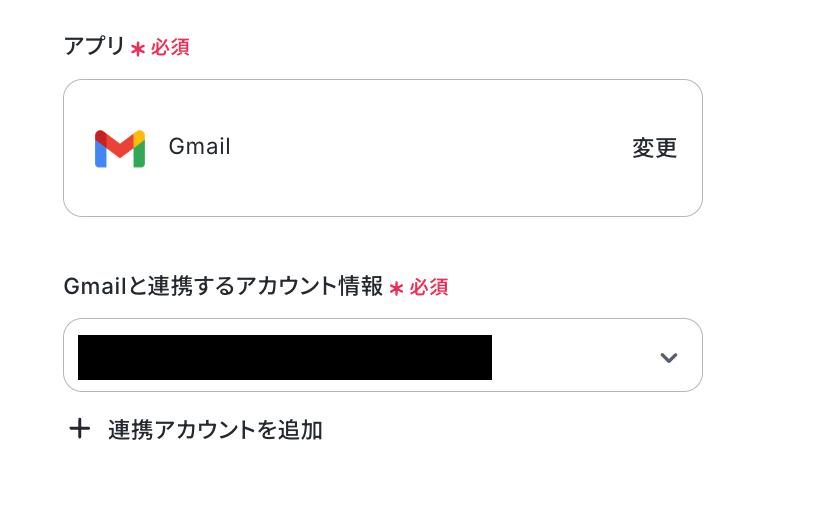
Task: Click the 必須 badge next to アプリ
Action: click(x=170, y=47)
